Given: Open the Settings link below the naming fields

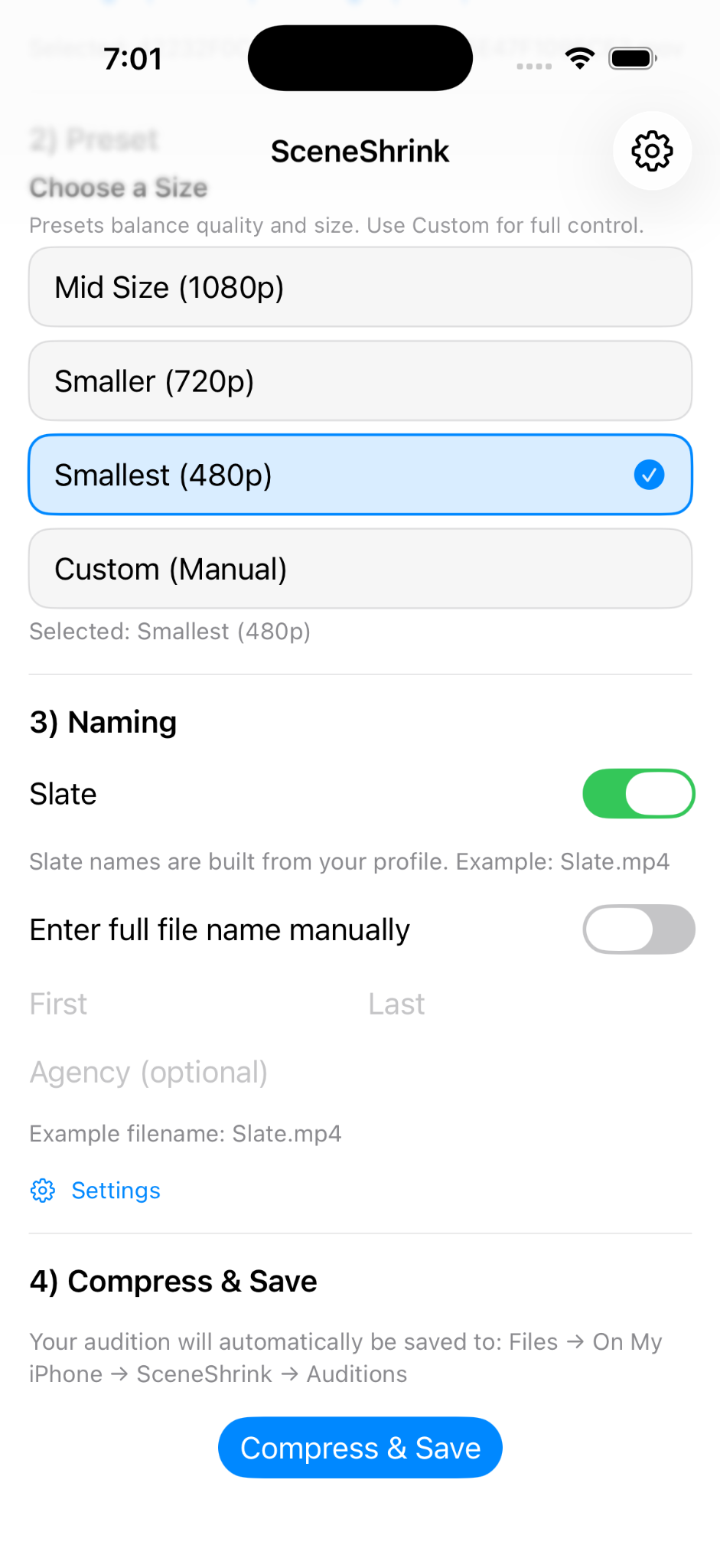Looking at the screenshot, I should click(x=116, y=1191).
